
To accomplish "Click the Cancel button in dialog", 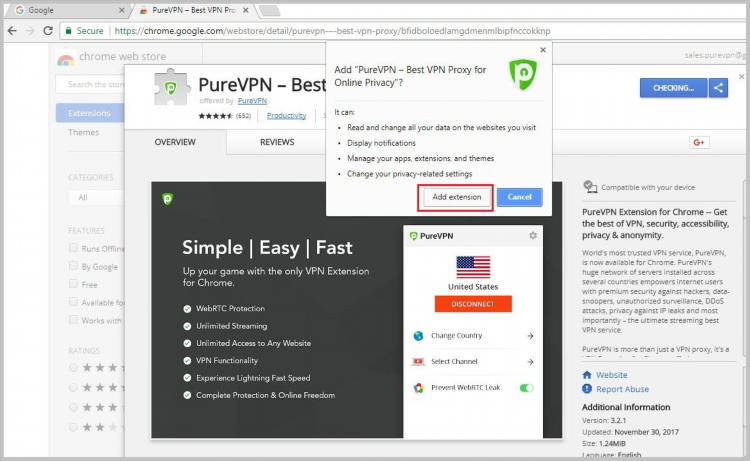I will click(x=519, y=197).
